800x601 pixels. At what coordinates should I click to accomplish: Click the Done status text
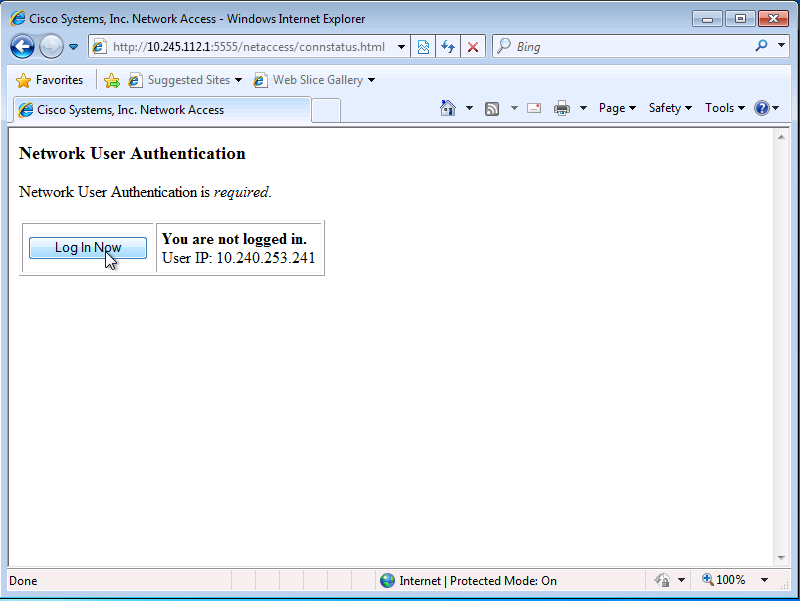tap(23, 581)
